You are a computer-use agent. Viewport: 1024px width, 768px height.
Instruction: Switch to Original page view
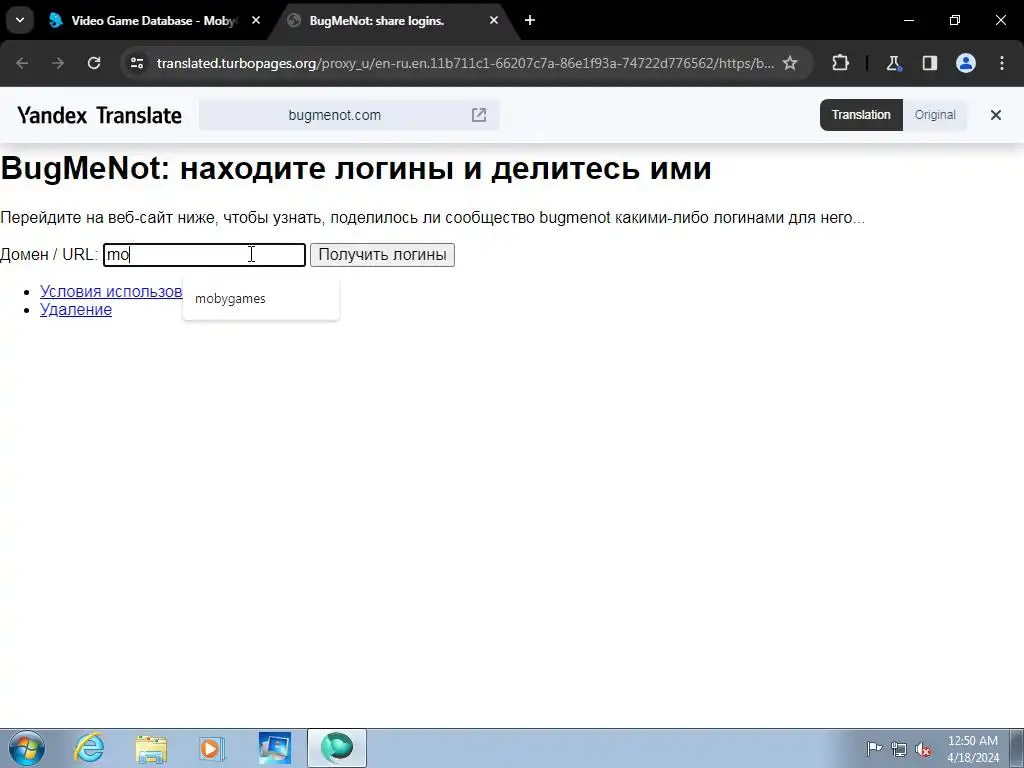(935, 115)
